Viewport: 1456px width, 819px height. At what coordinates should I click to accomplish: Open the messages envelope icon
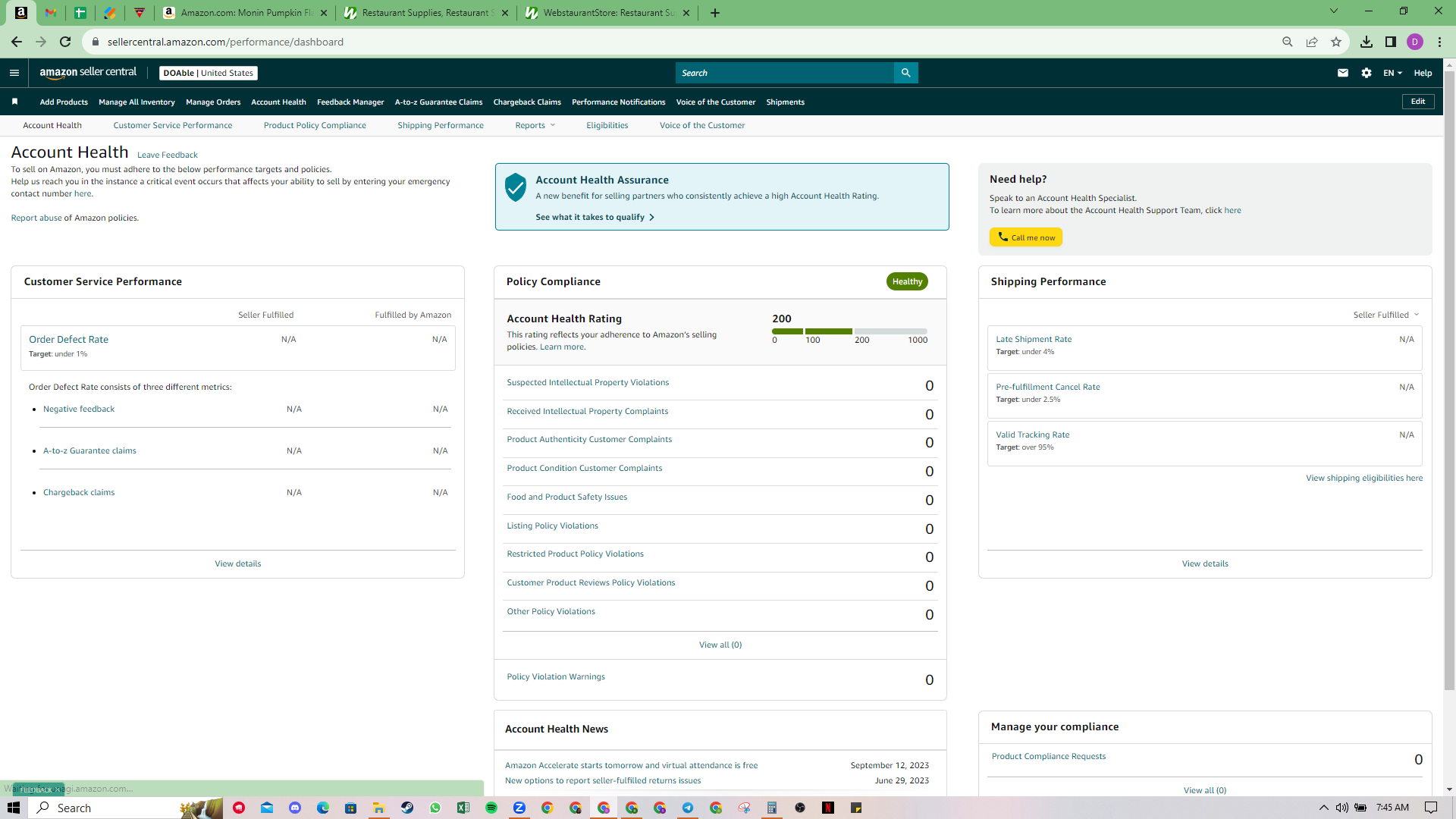pos(1343,73)
